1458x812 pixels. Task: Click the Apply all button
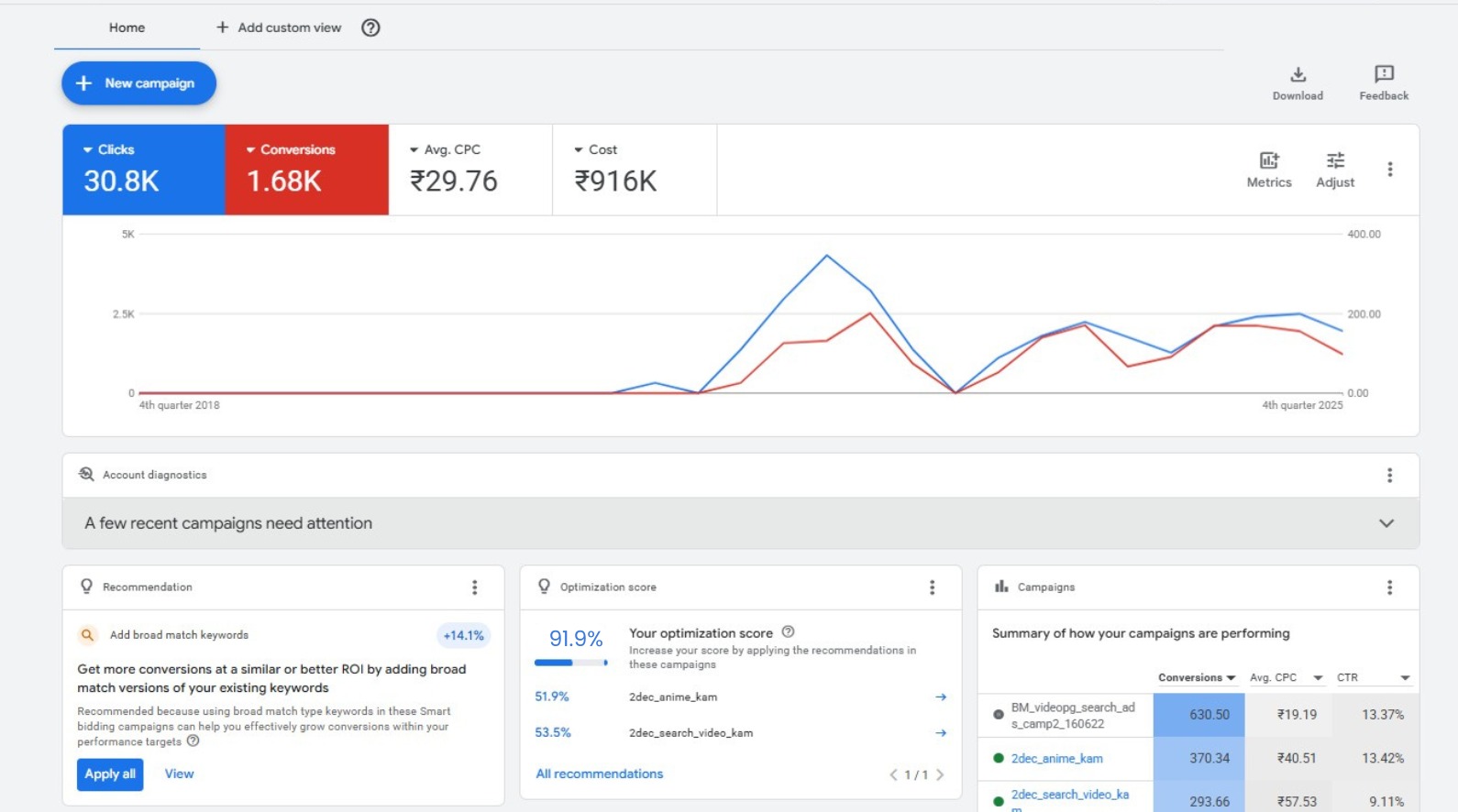(x=110, y=774)
